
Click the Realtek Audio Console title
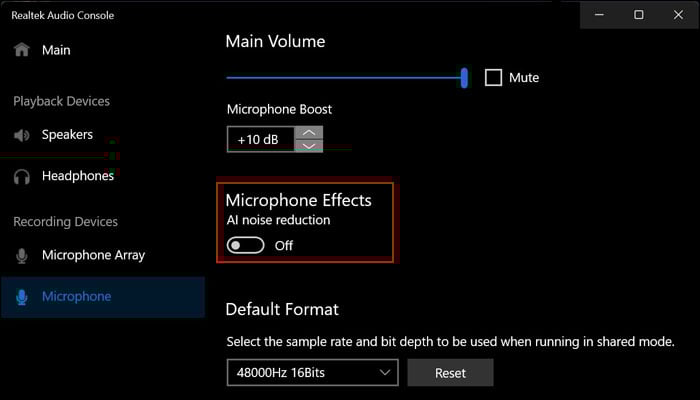[x=62, y=15]
